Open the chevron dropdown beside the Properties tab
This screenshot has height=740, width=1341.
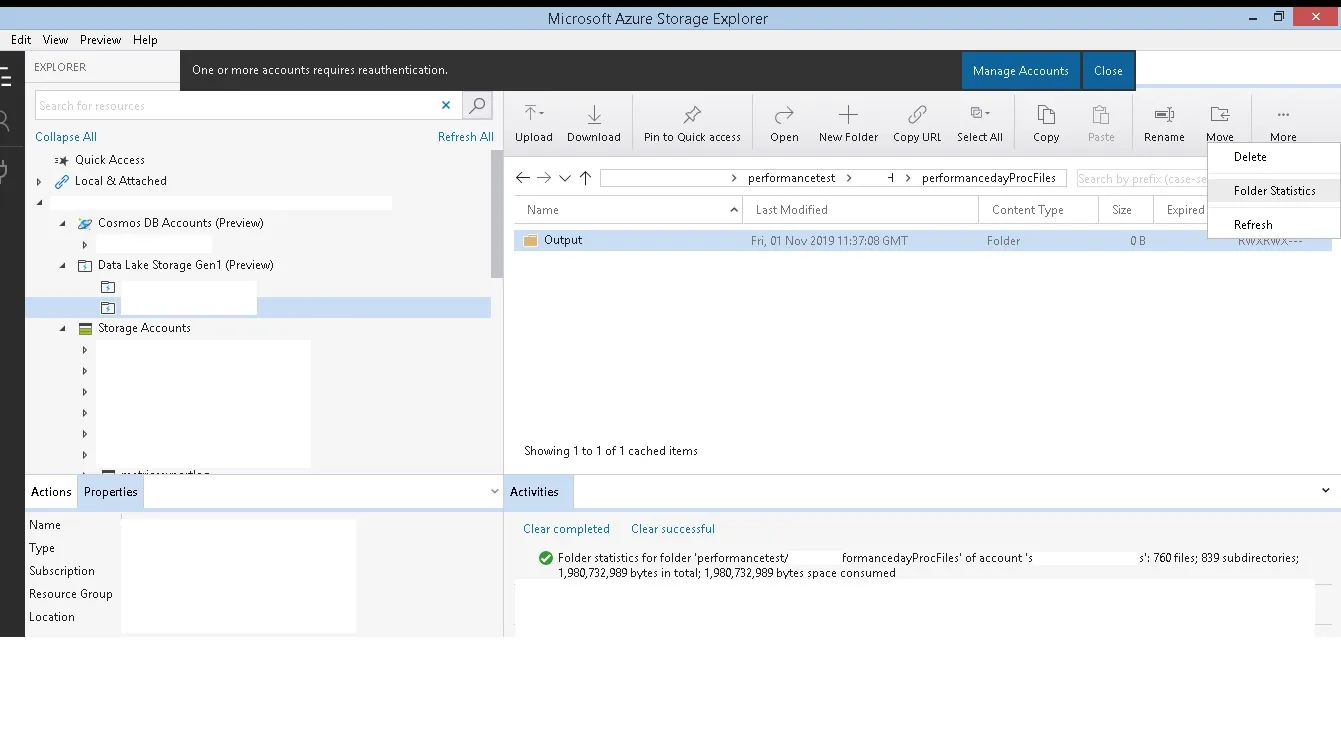tap(494, 491)
